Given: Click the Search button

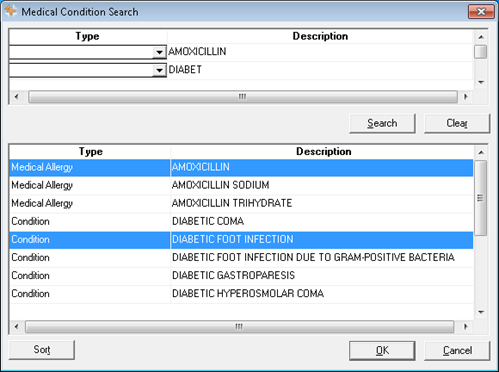Looking at the screenshot, I should 382,123.
